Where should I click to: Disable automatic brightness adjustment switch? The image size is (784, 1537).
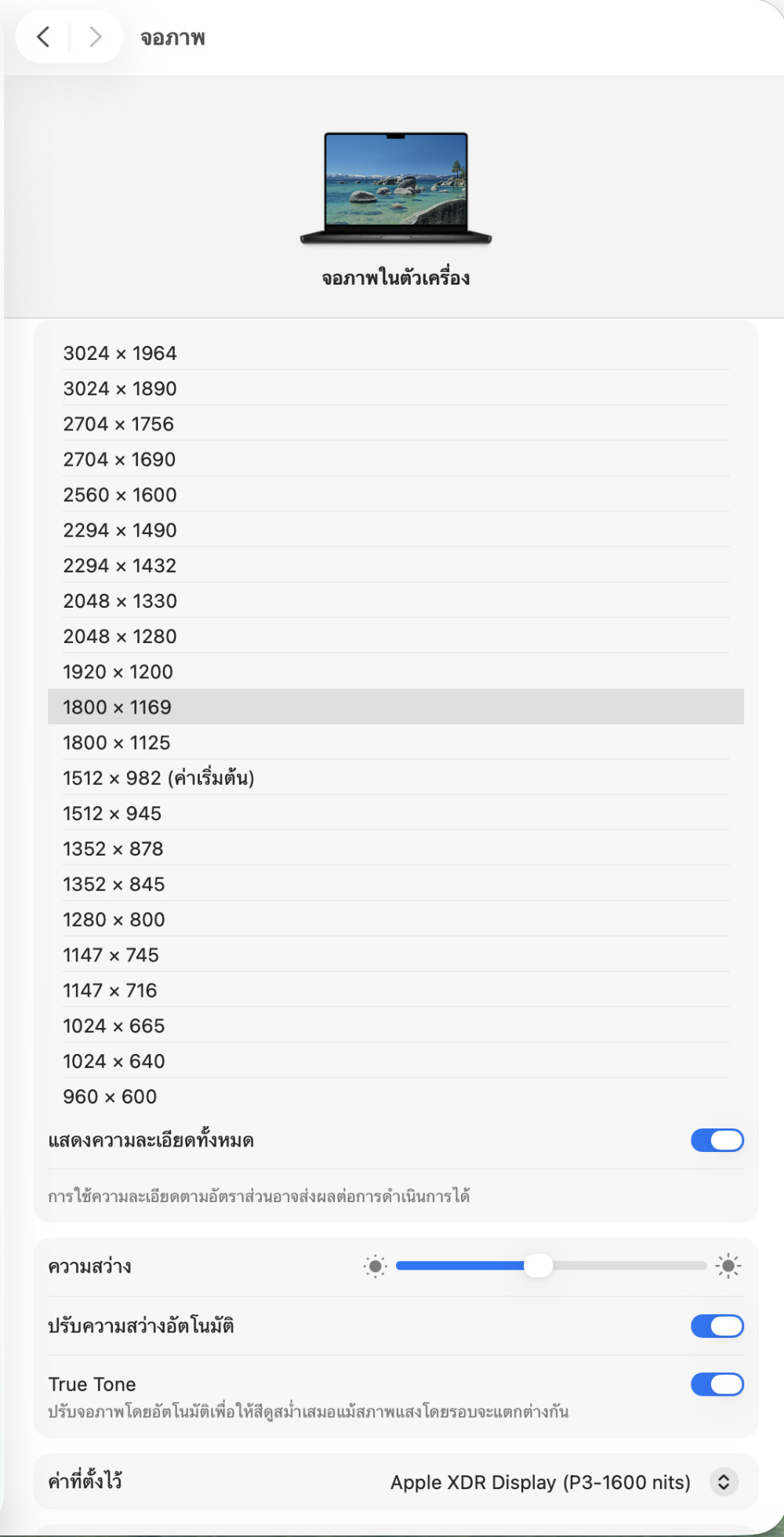717,1326
